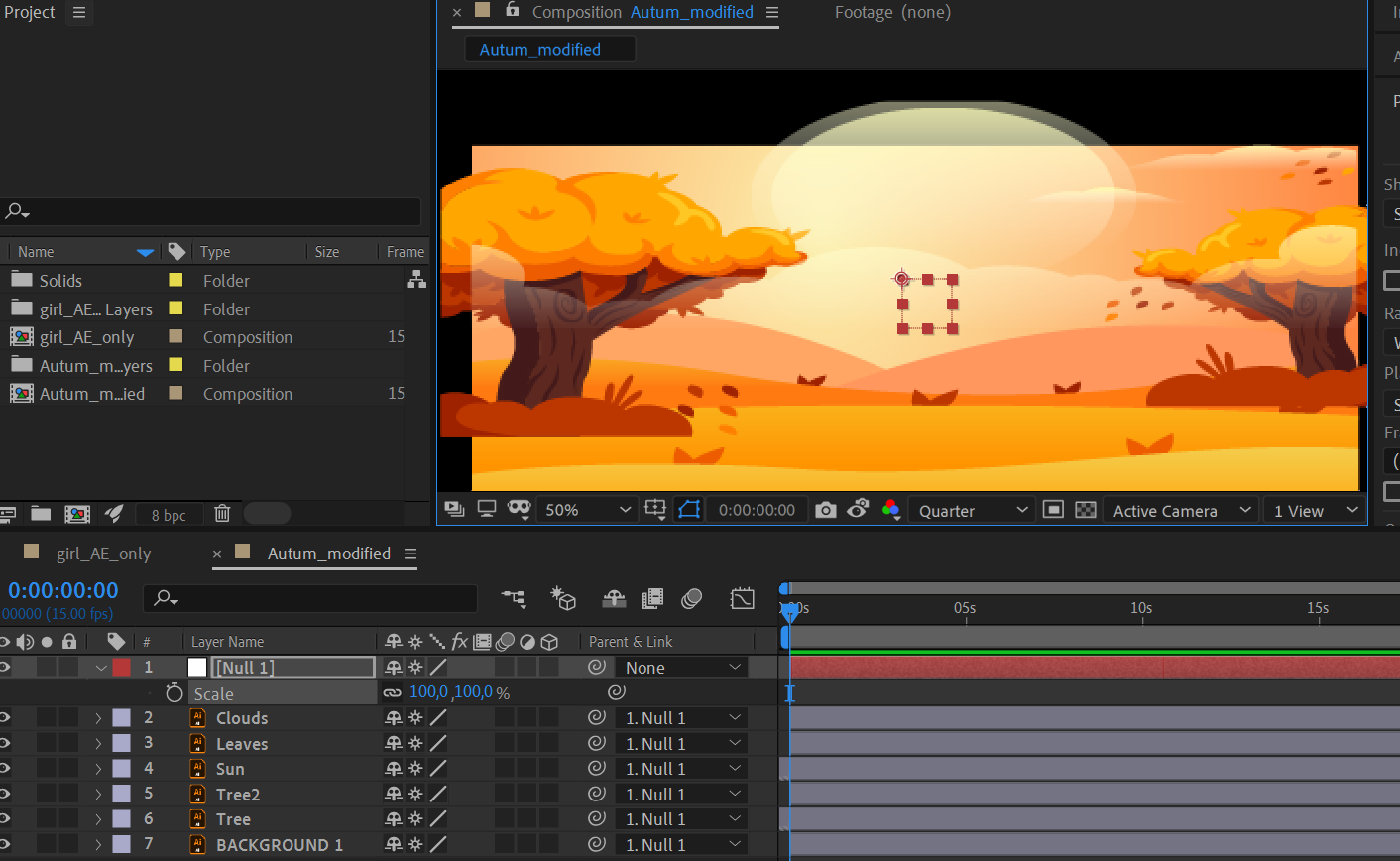Click the 8 bpc color depth button
Image resolution: width=1400 pixels, height=861 pixels.
click(x=169, y=515)
